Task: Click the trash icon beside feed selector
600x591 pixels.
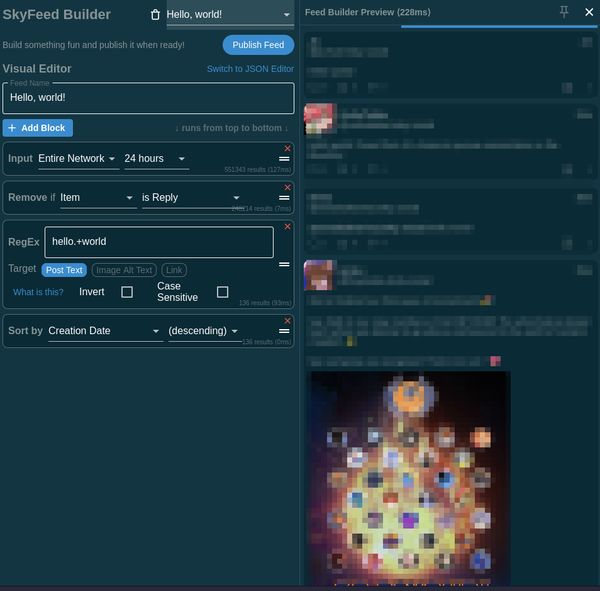Action: point(155,15)
